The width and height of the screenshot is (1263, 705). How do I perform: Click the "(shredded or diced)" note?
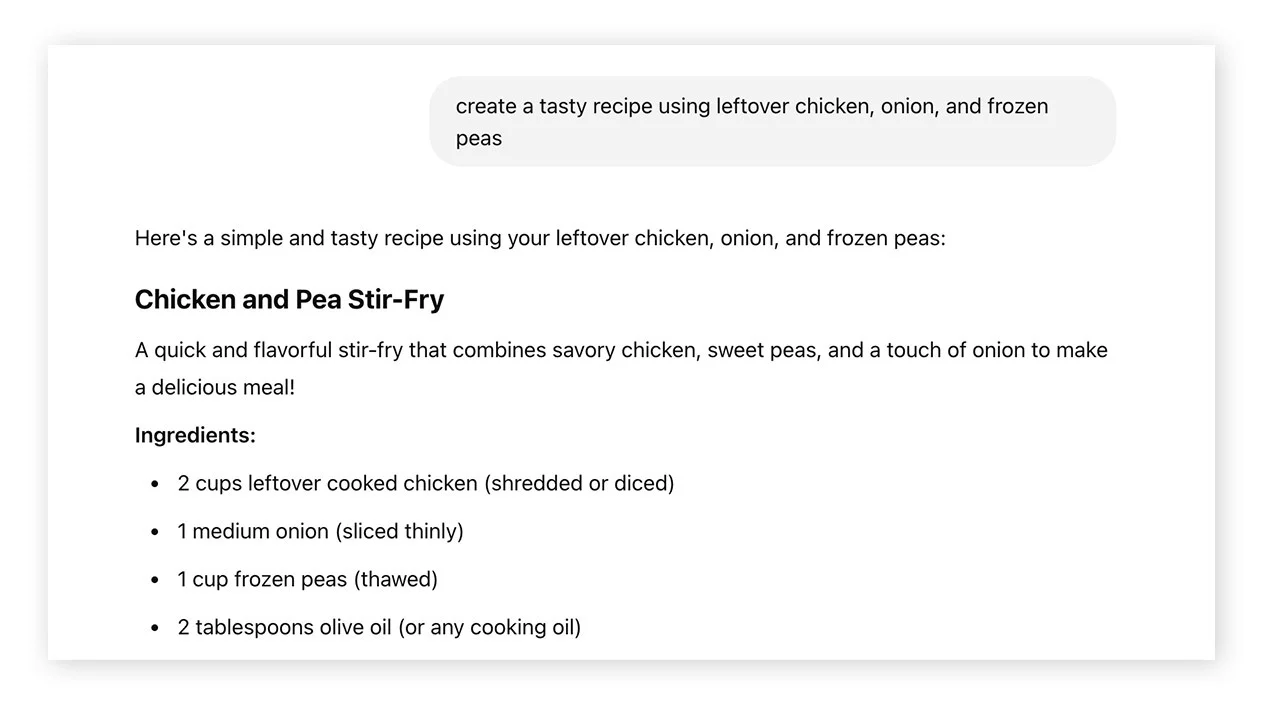tap(579, 483)
